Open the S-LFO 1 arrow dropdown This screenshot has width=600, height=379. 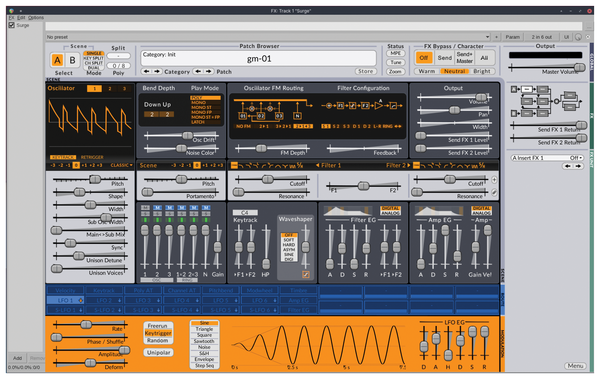pos(80,310)
